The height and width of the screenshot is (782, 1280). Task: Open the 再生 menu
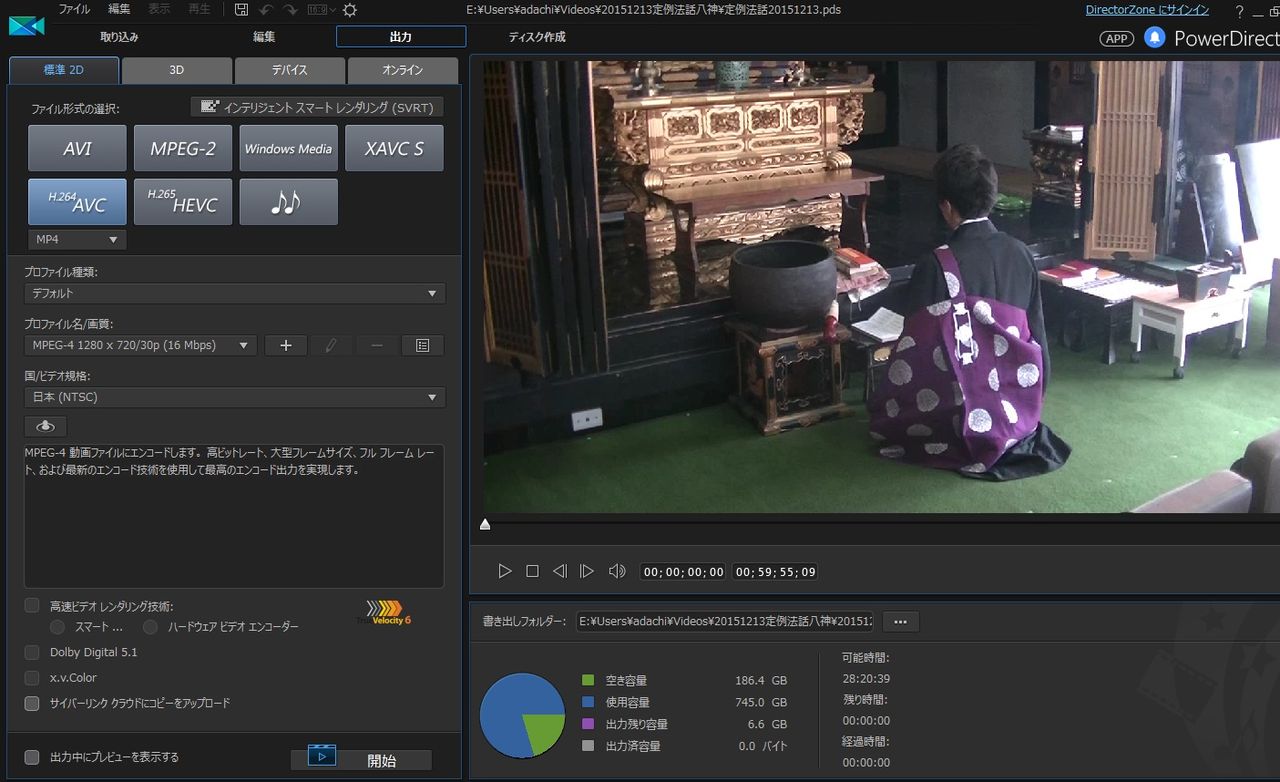tap(199, 9)
